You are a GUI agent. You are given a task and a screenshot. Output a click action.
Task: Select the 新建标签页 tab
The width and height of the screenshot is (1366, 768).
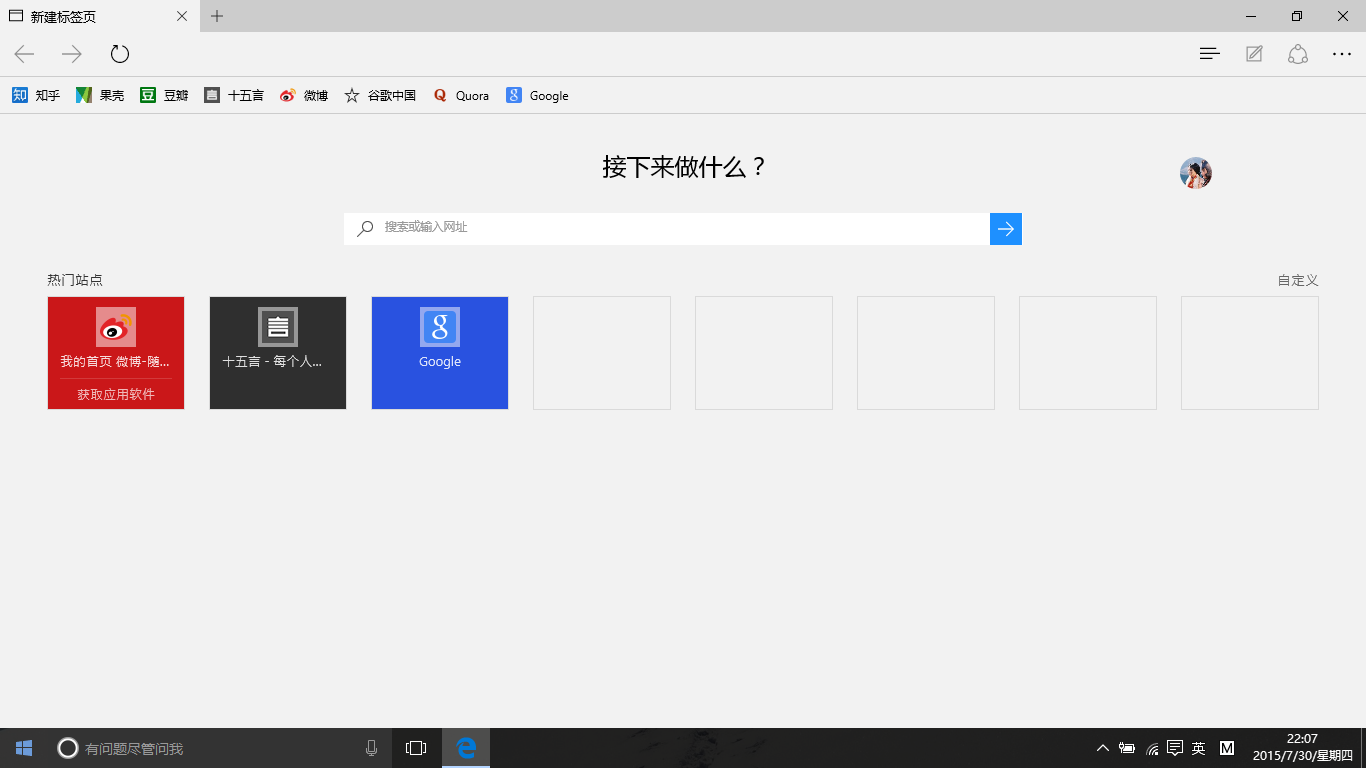100,16
